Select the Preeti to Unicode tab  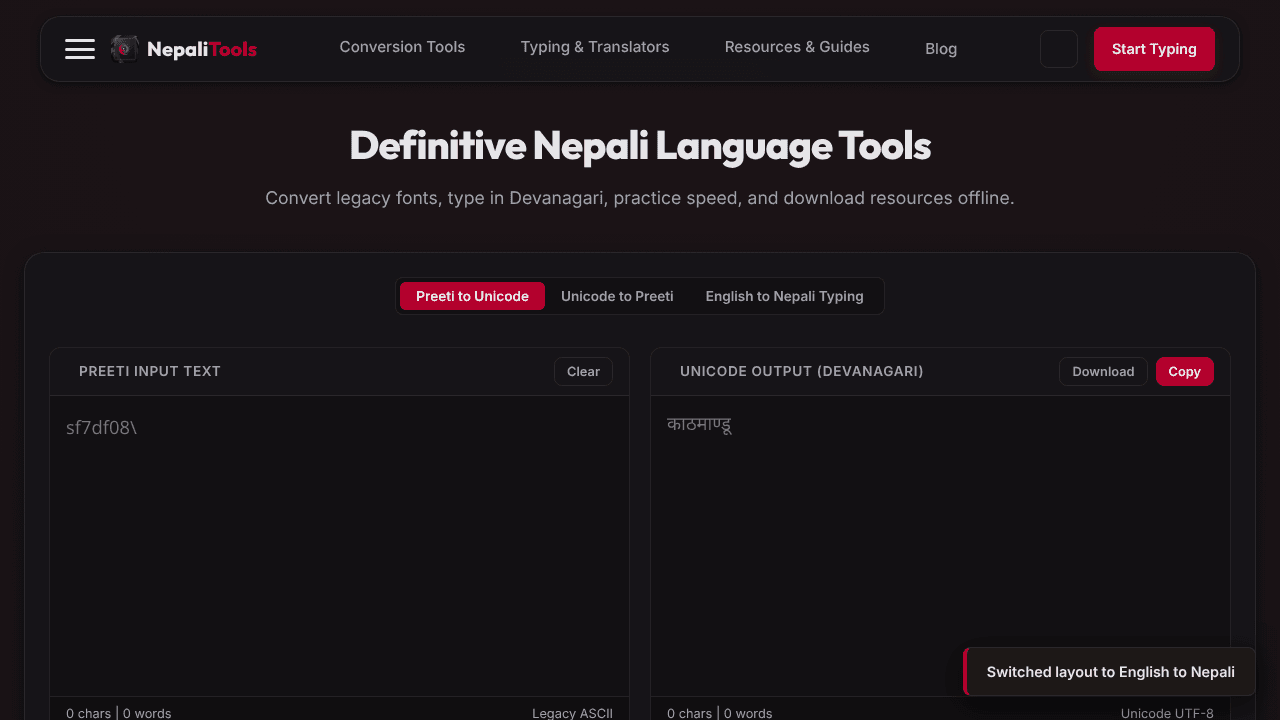[472, 296]
